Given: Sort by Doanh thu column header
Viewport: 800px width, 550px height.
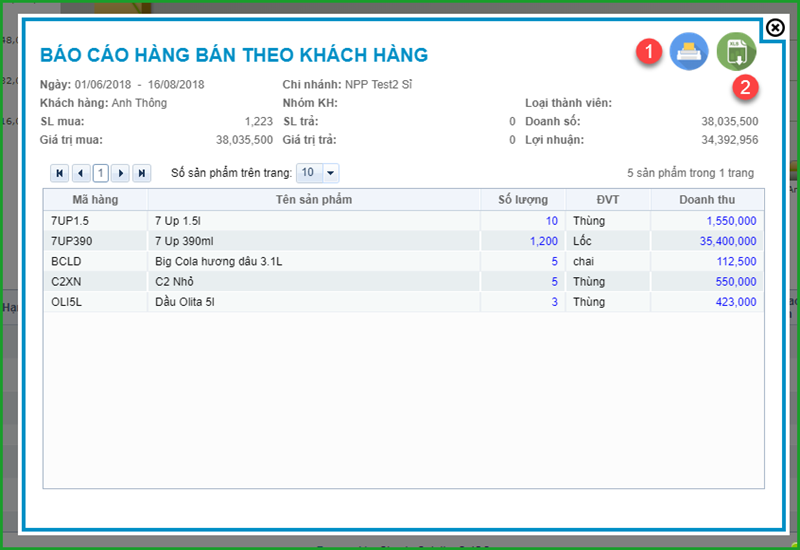Looking at the screenshot, I should pyautogui.click(x=707, y=200).
